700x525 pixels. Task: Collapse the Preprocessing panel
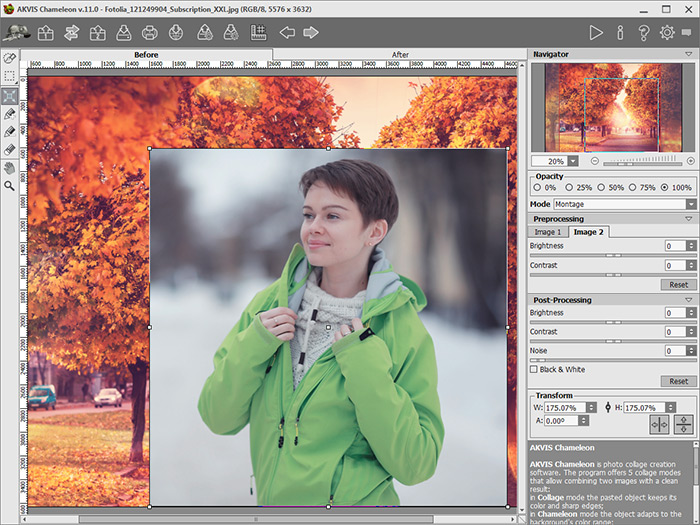[x=688, y=219]
